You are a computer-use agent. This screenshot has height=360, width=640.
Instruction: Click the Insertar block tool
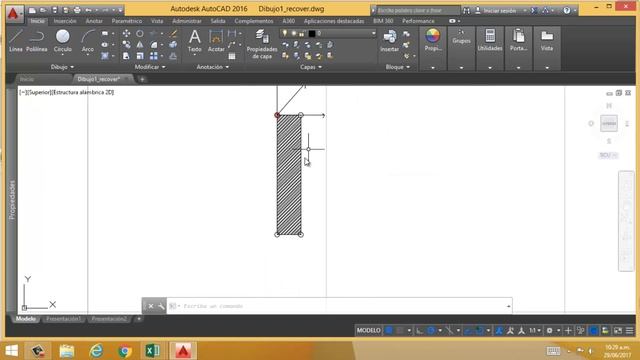(389, 41)
